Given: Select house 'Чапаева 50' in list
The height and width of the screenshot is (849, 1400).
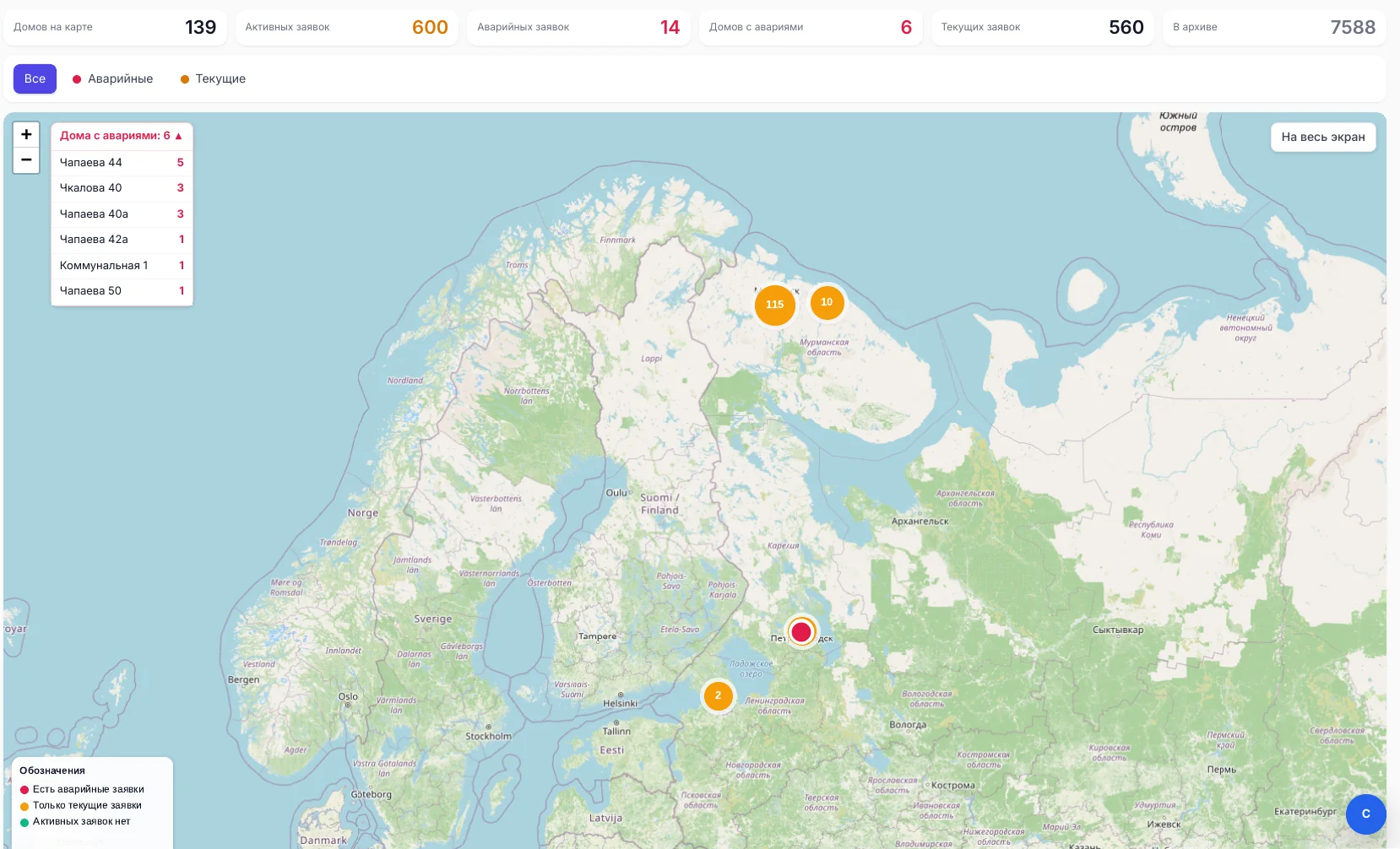Looking at the screenshot, I should pyautogui.click(x=122, y=291).
